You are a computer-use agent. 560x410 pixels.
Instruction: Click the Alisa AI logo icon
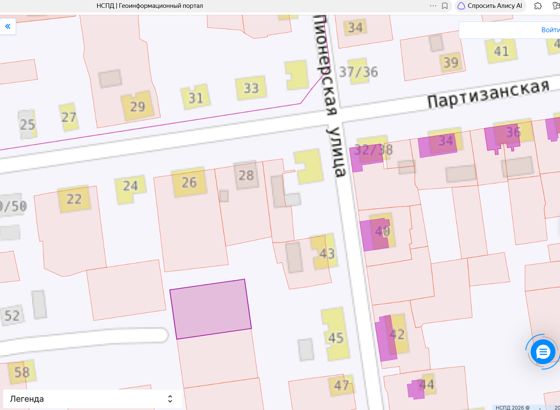(x=461, y=6)
